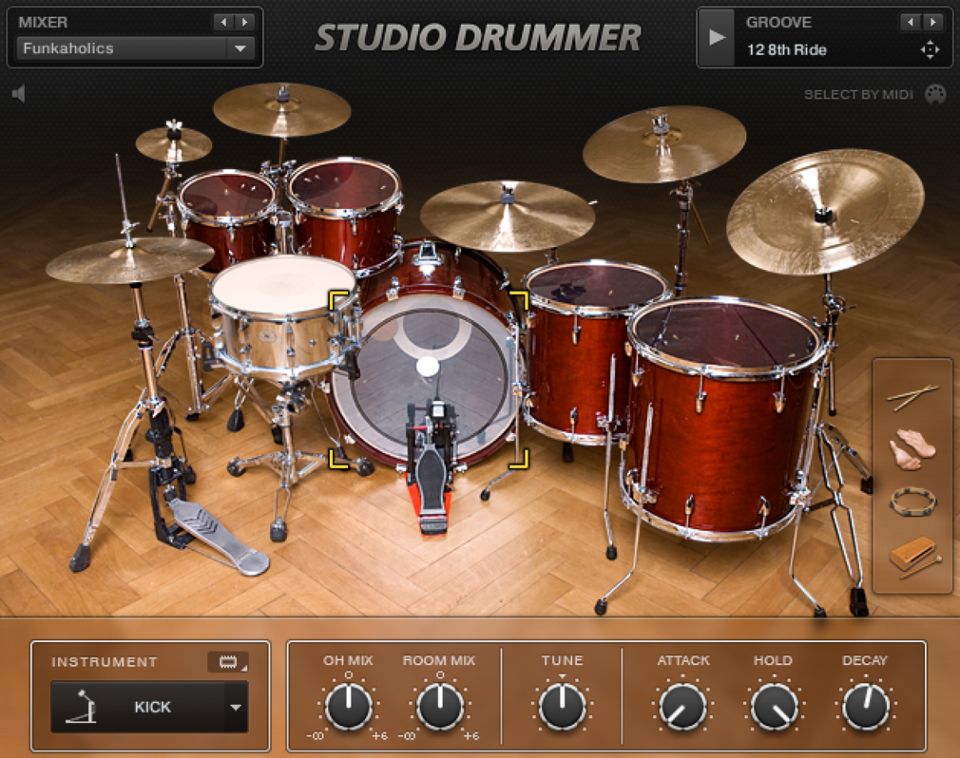
Task: Click the groove drag crosshair icon
Action: click(x=930, y=50)
